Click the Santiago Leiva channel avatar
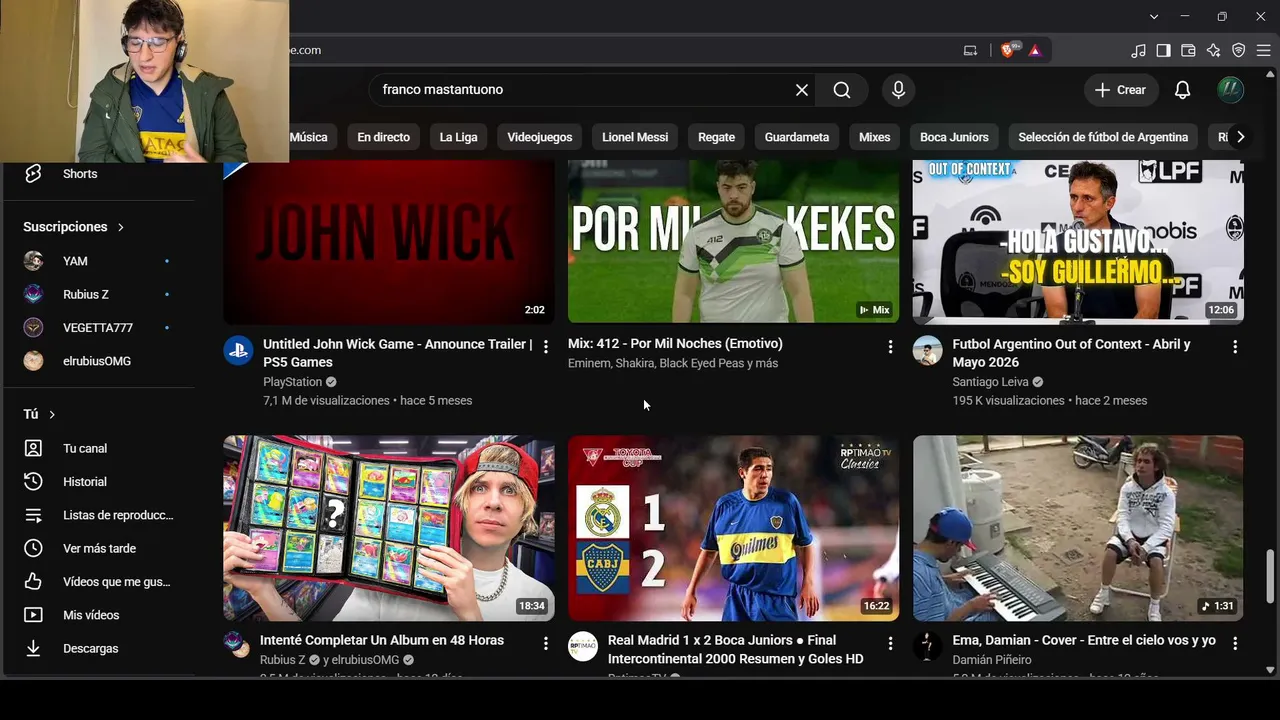Viewport: 1280px width, 720px height. point(928,350)
